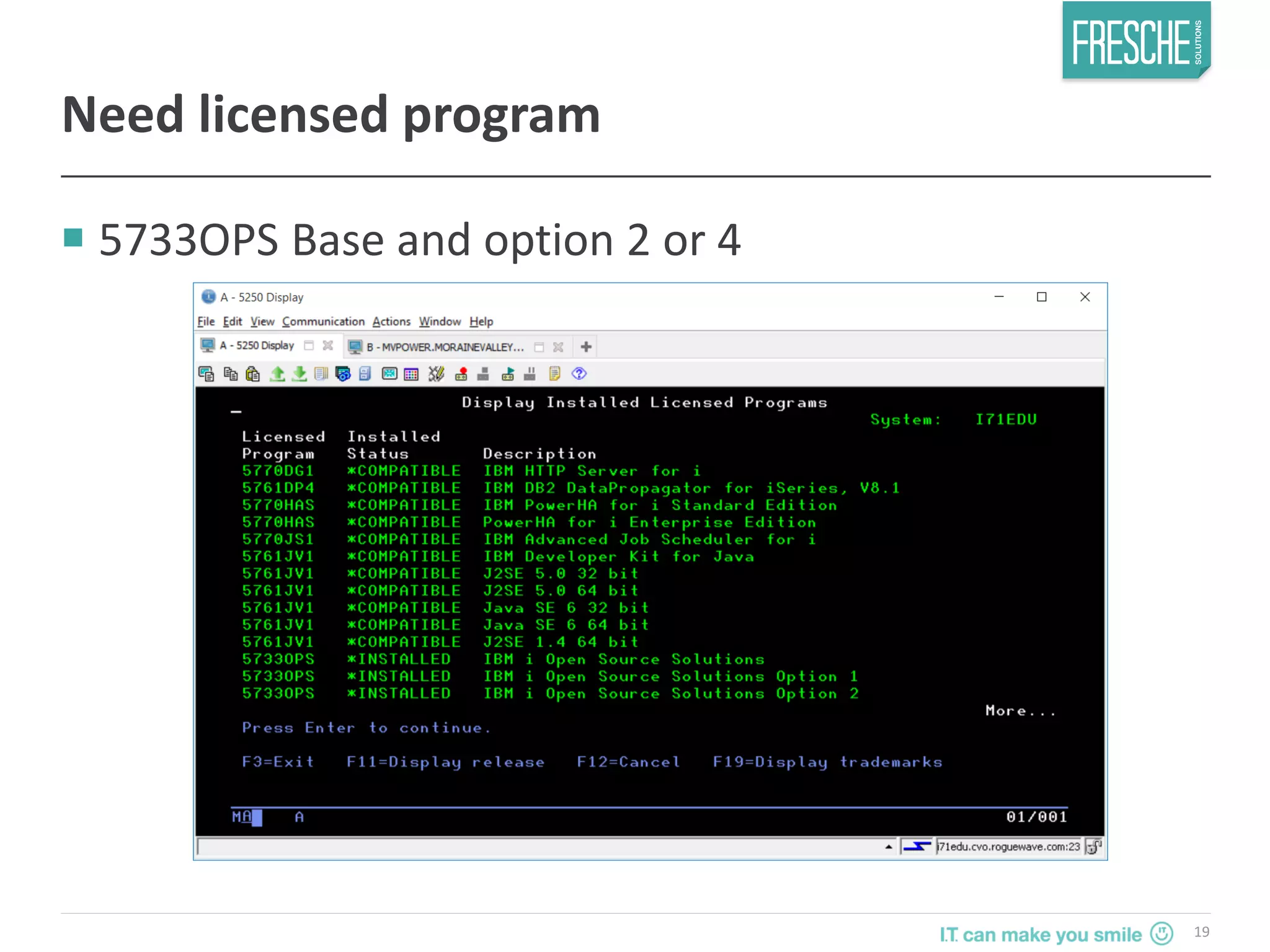Click J2SE 1.4 64 bit row
Viewport: 1270px width, 952px height.
440,642
